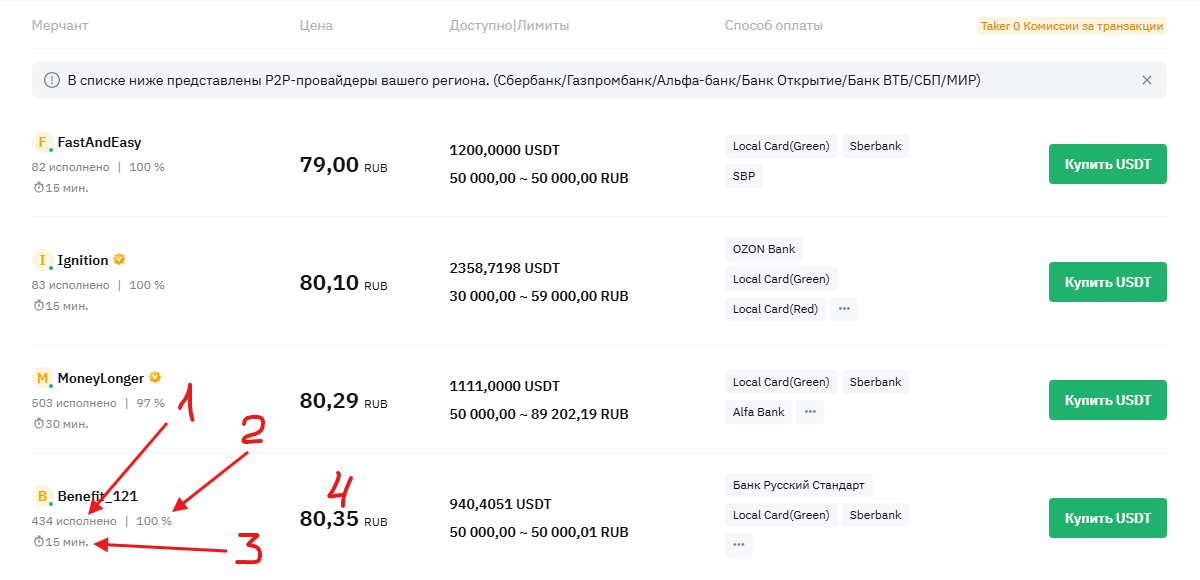Click the MoneyLonger merchant avatar icon
Image resolution: width=1200 pixels, height=580 pixels.
coord(42,378)
